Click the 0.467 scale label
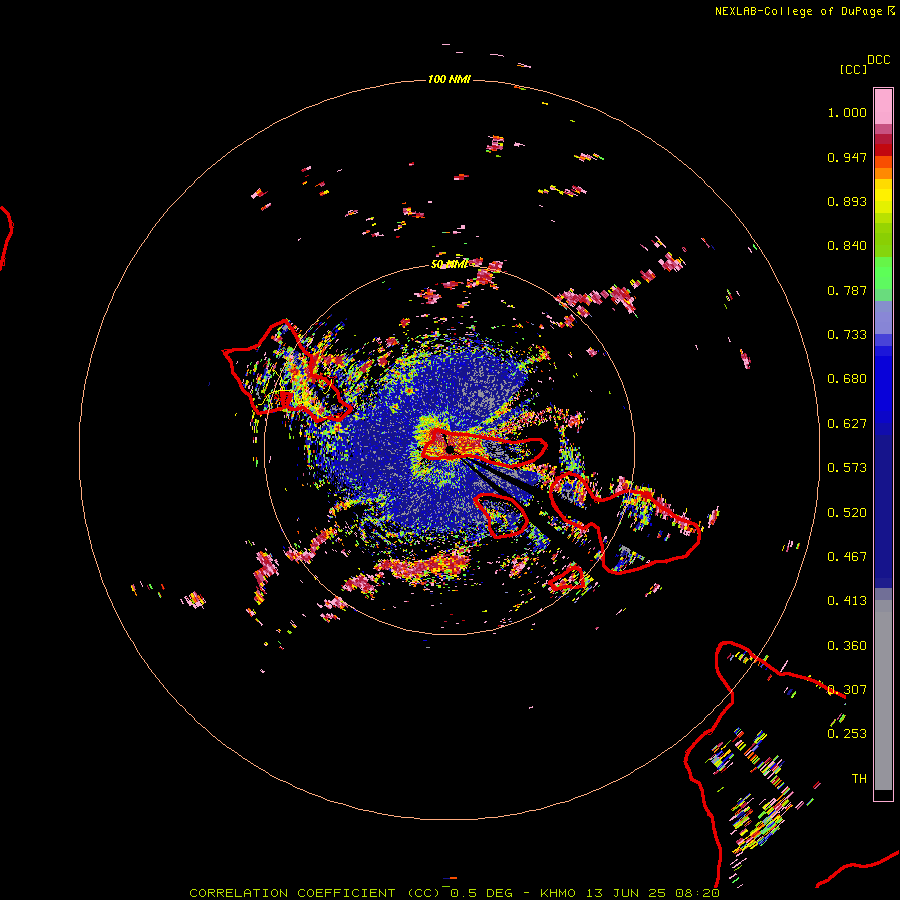 click(x=847, y=557)
